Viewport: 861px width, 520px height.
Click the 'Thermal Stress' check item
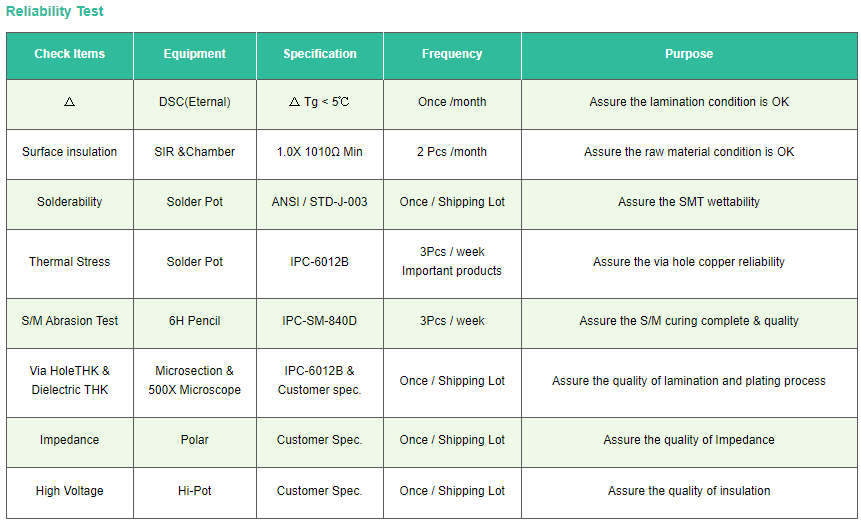pyautogui.click(x=70, y=262)
